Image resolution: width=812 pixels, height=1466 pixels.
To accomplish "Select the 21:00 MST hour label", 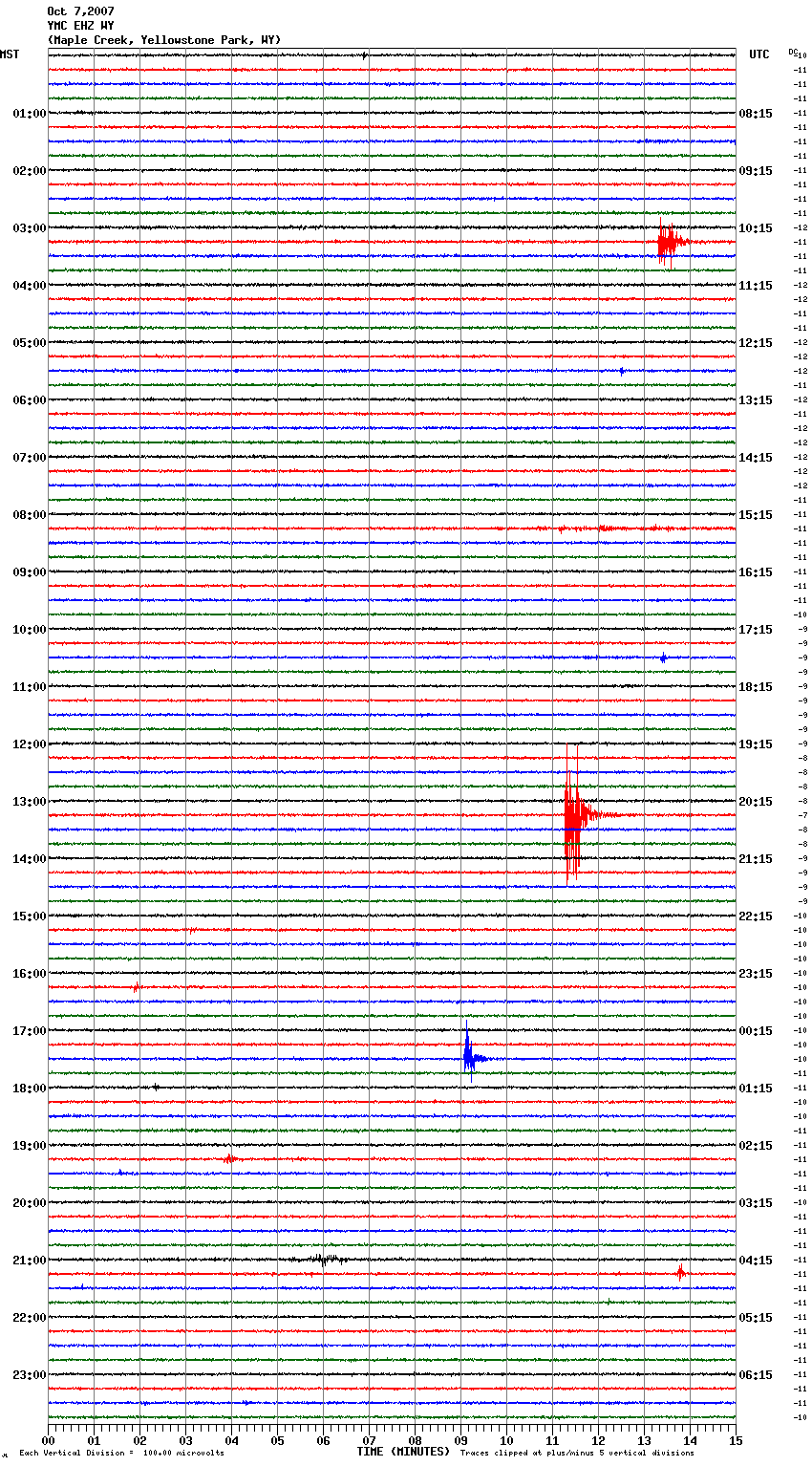I will 30,1261.
